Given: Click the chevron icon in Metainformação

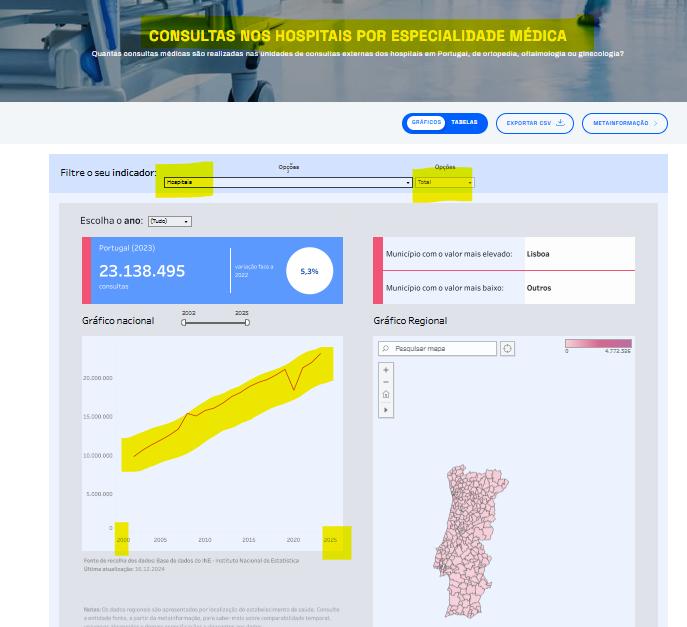Looking at the screenshot, I should (655, 124).
